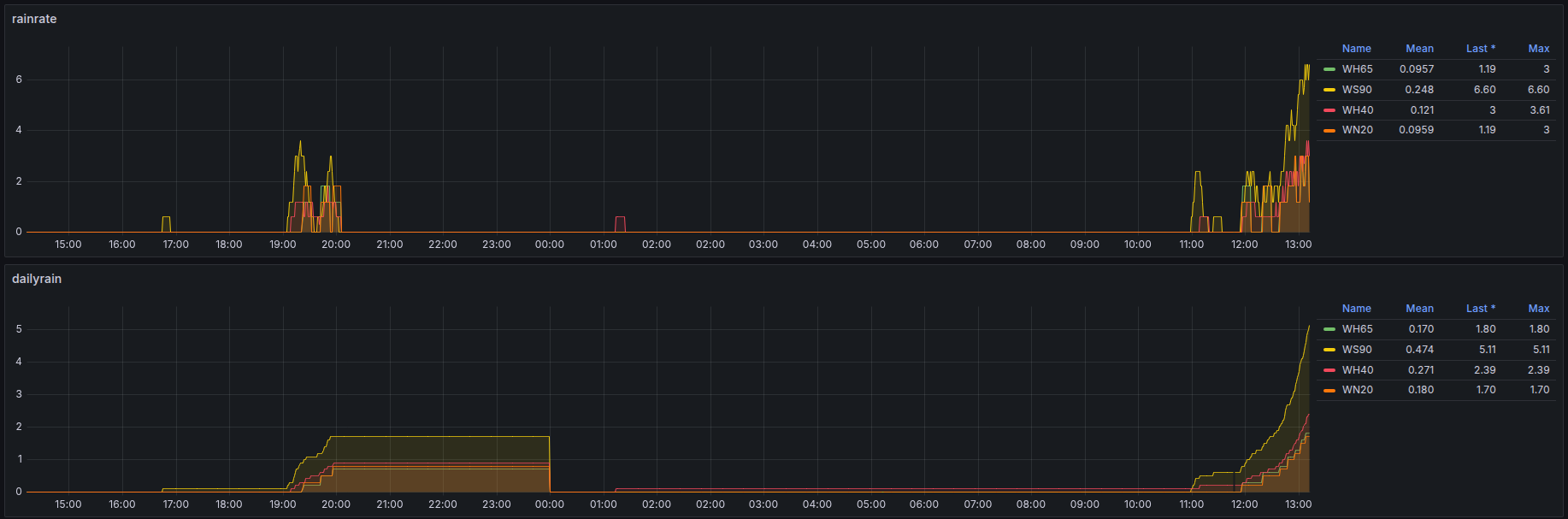Open the rainrate panel title menu

click(34, 19)
